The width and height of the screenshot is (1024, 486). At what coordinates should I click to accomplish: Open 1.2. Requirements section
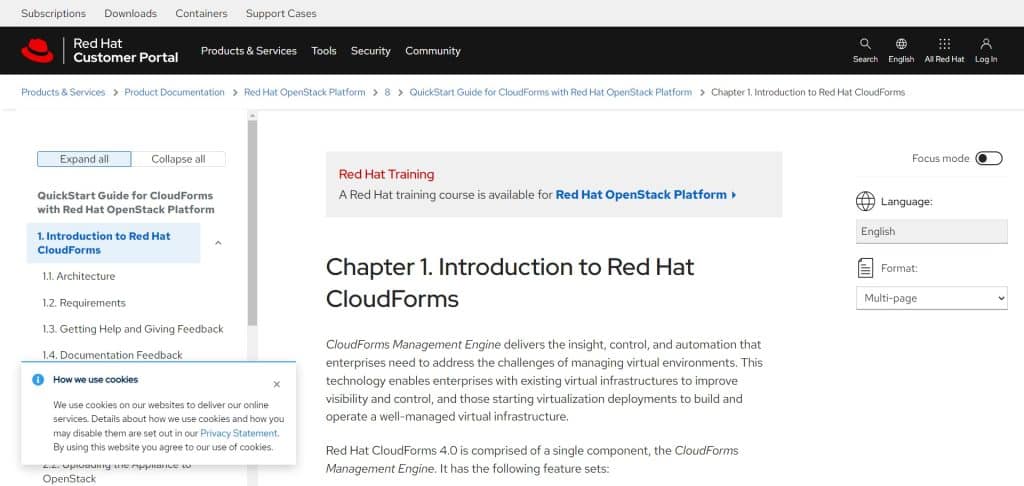point(84,303)
